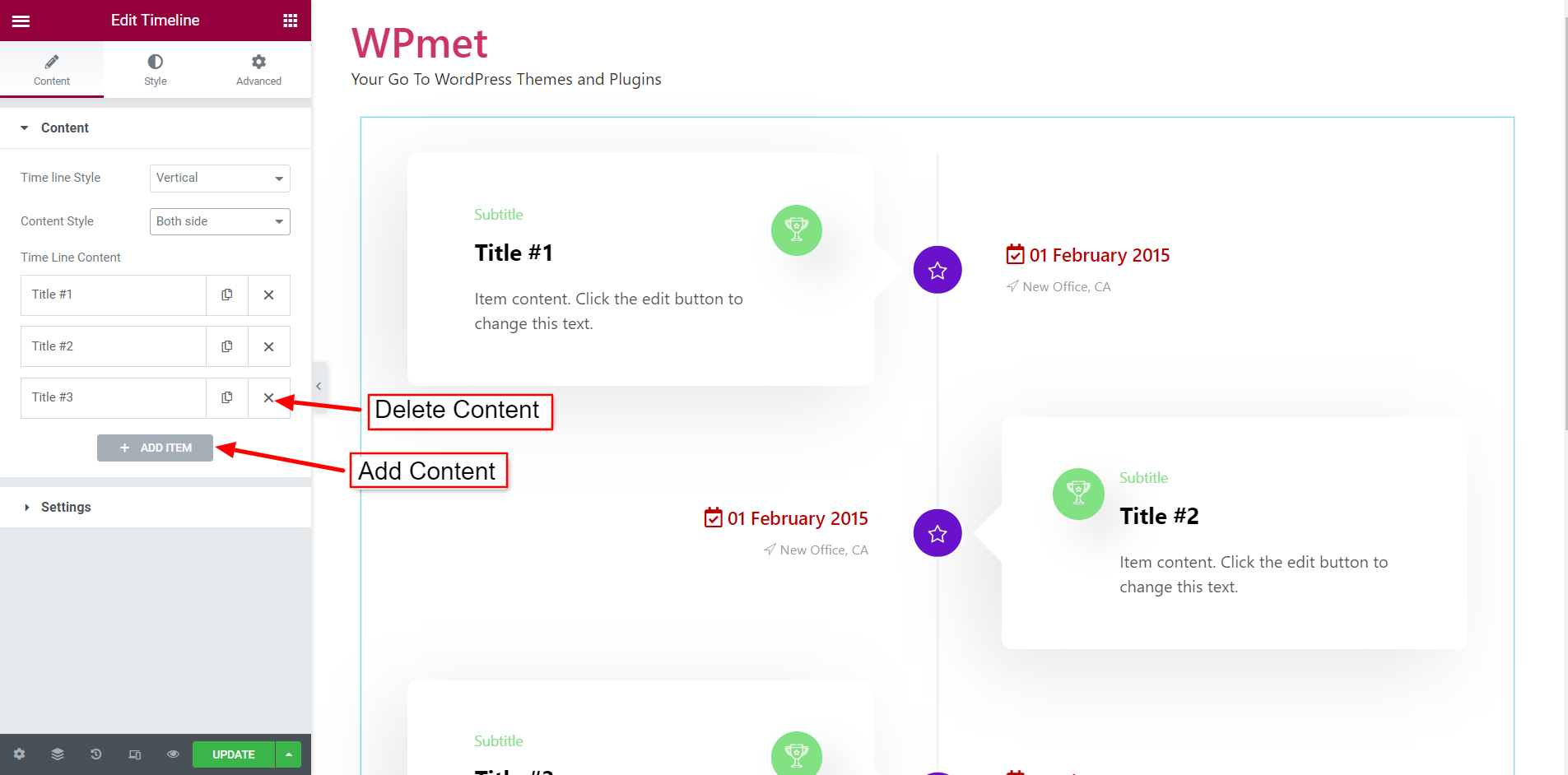Switch to the Advanced tab
The height and width of the screenshot is (775, 1568).
point(258,69)
